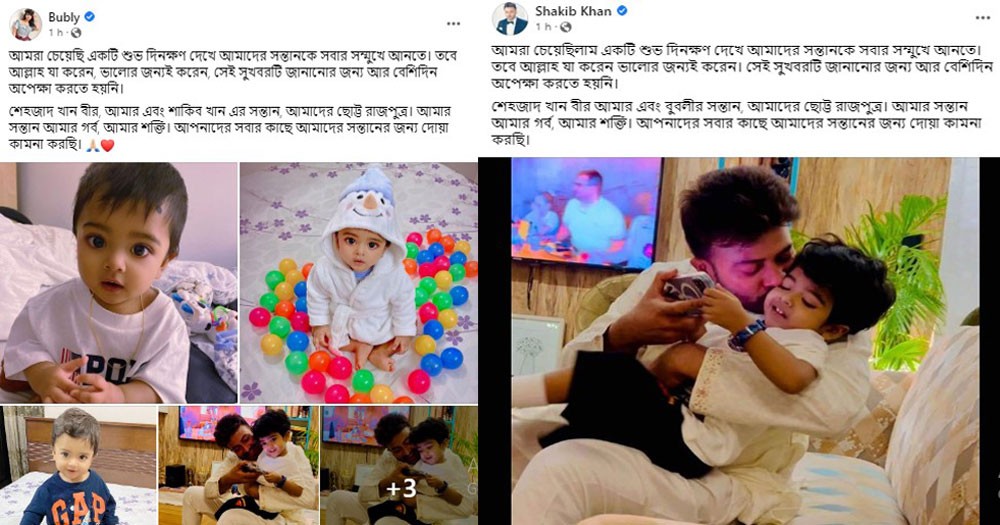View the +3 more photos overlay
Viewport: 1000px width, 525px height.
pos(399,465)
